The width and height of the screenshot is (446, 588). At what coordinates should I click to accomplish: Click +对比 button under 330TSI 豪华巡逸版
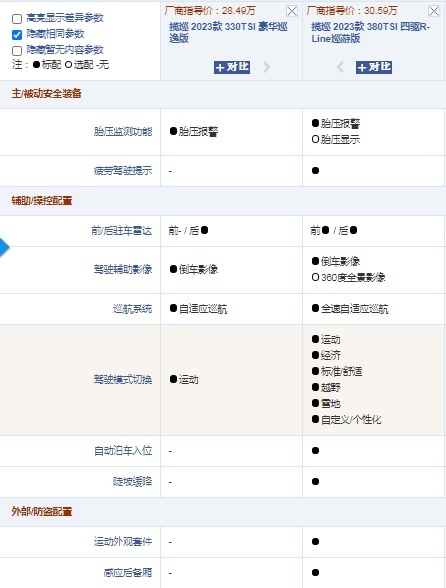click(232, 67)
